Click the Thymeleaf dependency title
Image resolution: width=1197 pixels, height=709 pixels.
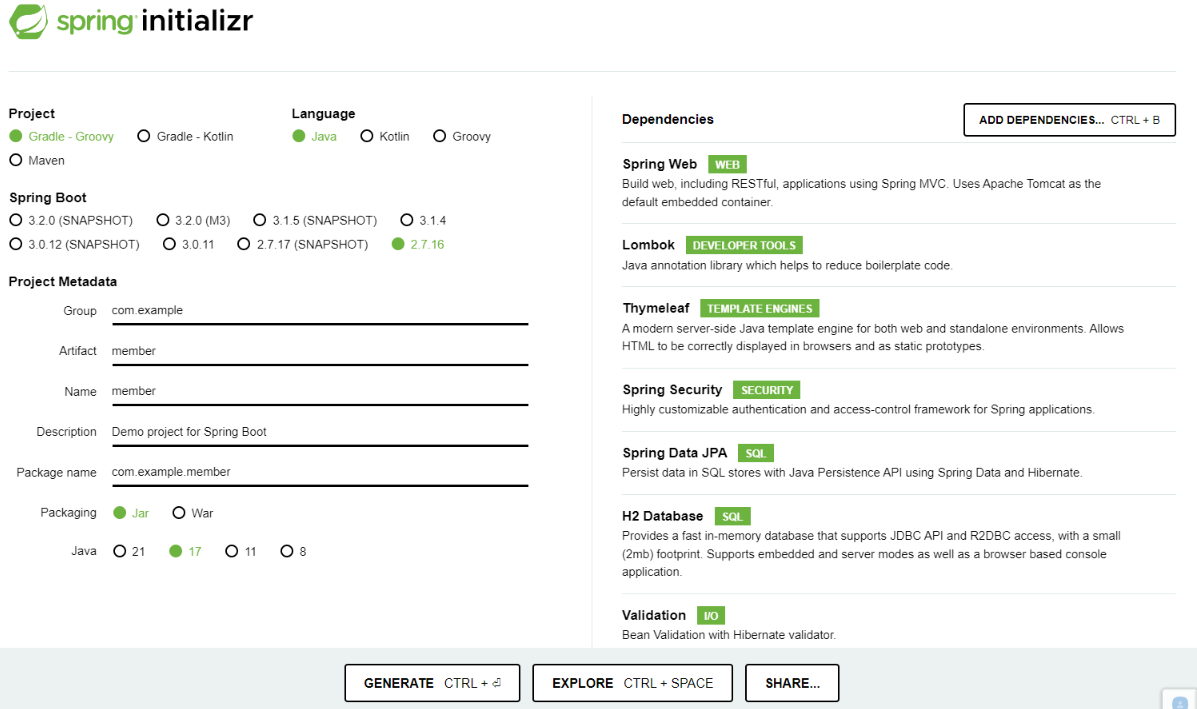[656, 308]
